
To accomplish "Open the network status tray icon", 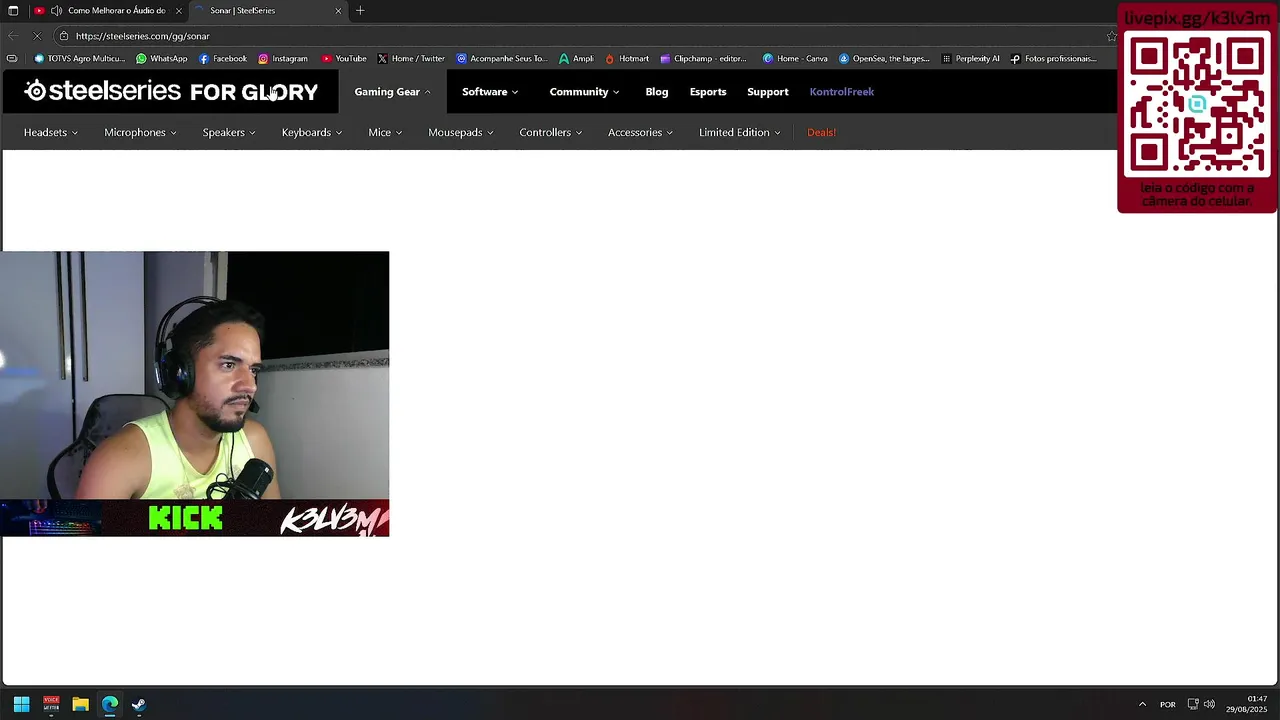I will [x=1193, y=704].
